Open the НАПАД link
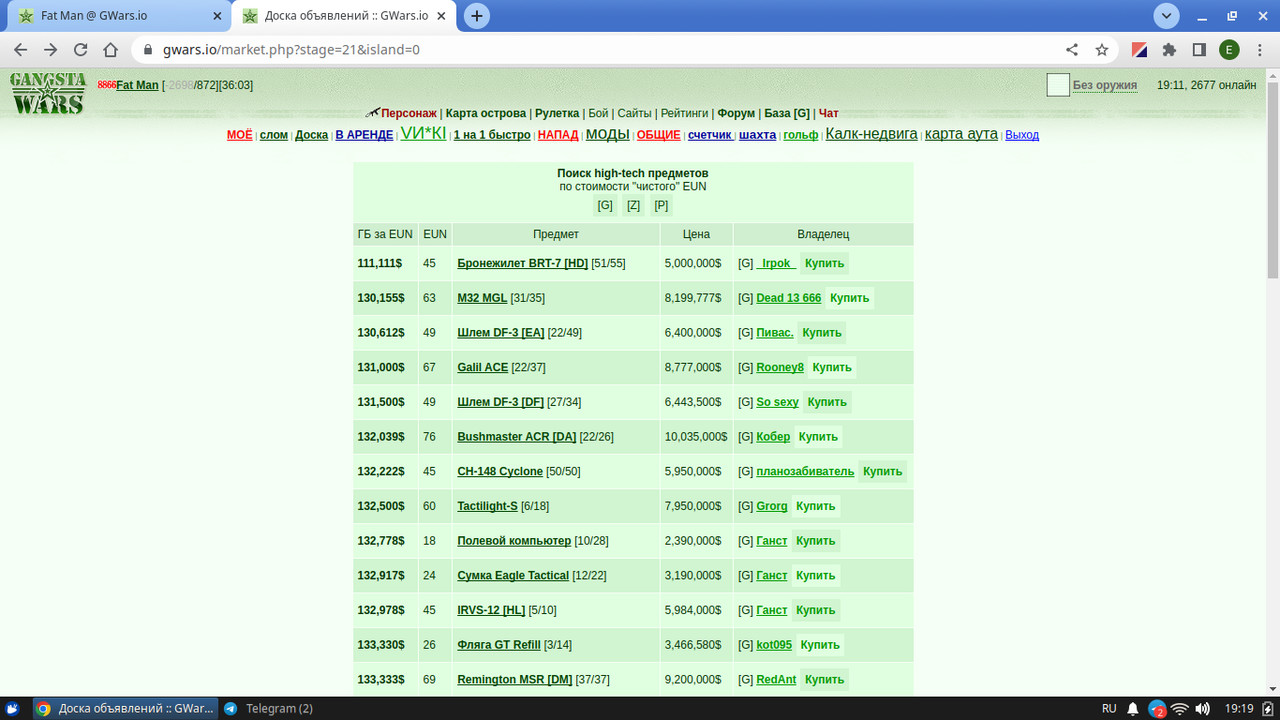 [x=558, y=134]
